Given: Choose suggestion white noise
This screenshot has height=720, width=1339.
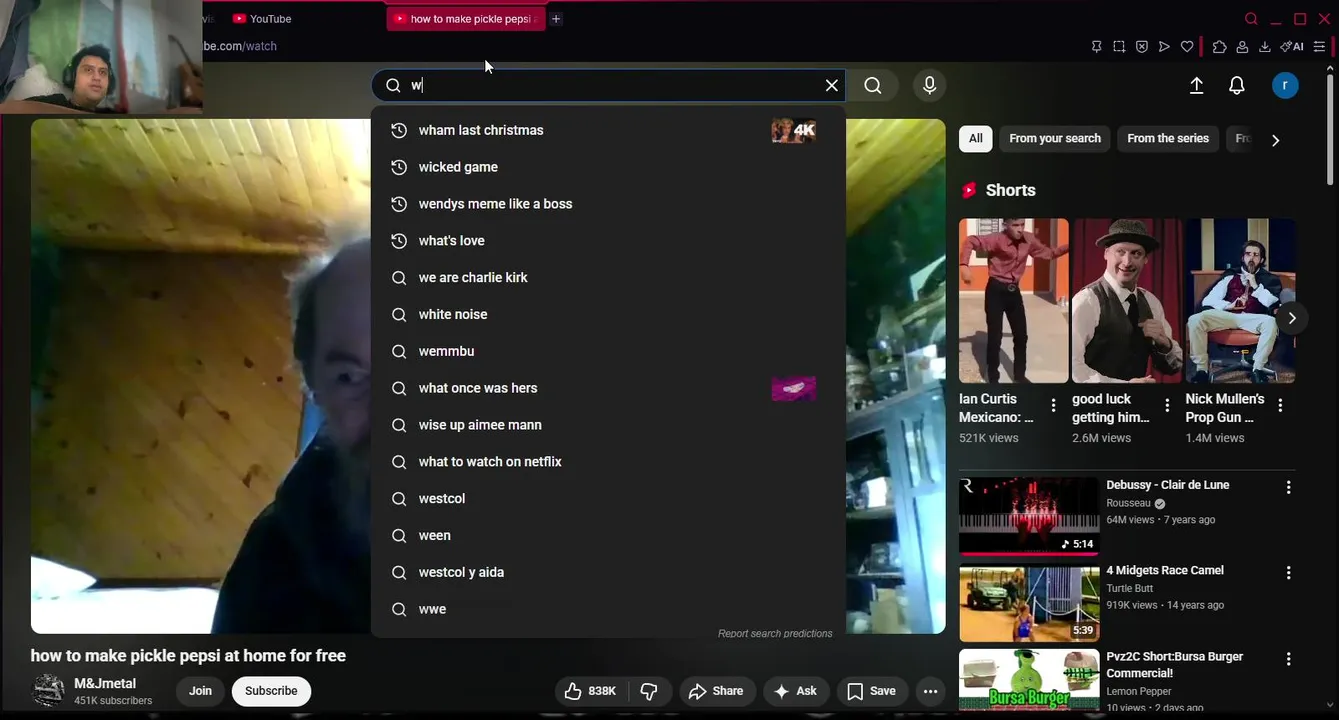Looking at the screenshot, I should [x=608, y=314].
